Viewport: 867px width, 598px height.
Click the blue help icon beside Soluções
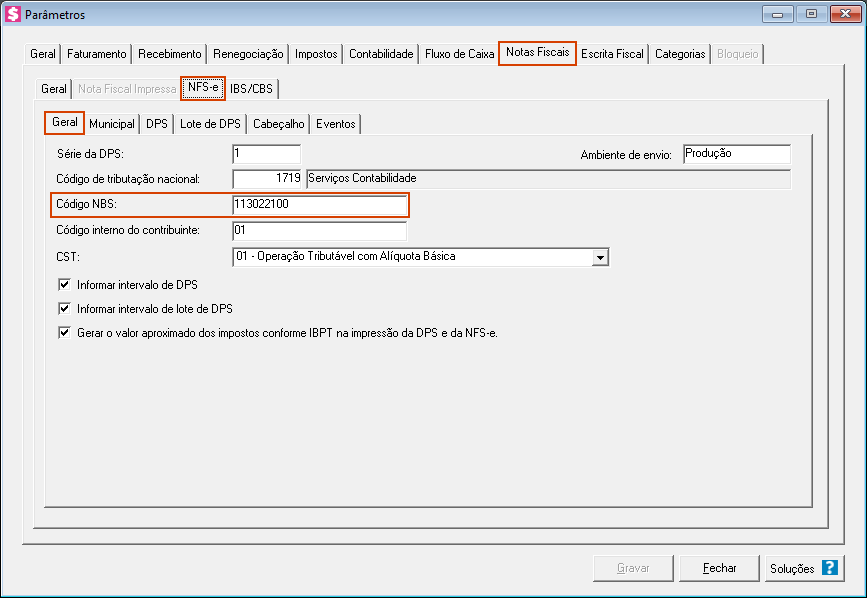point(829,568)
